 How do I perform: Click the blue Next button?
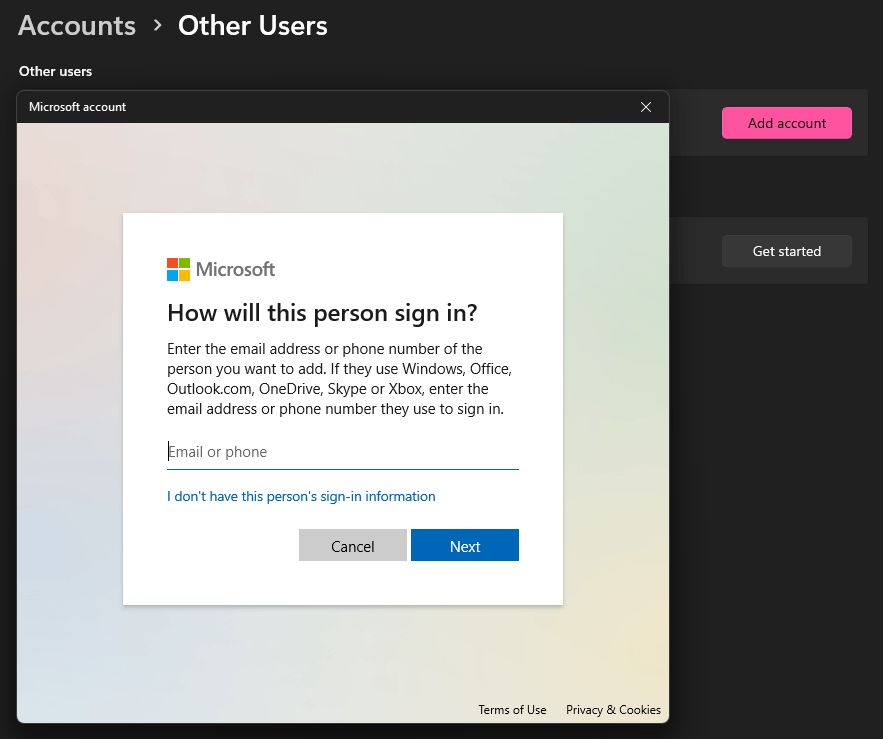coord(465,545)
